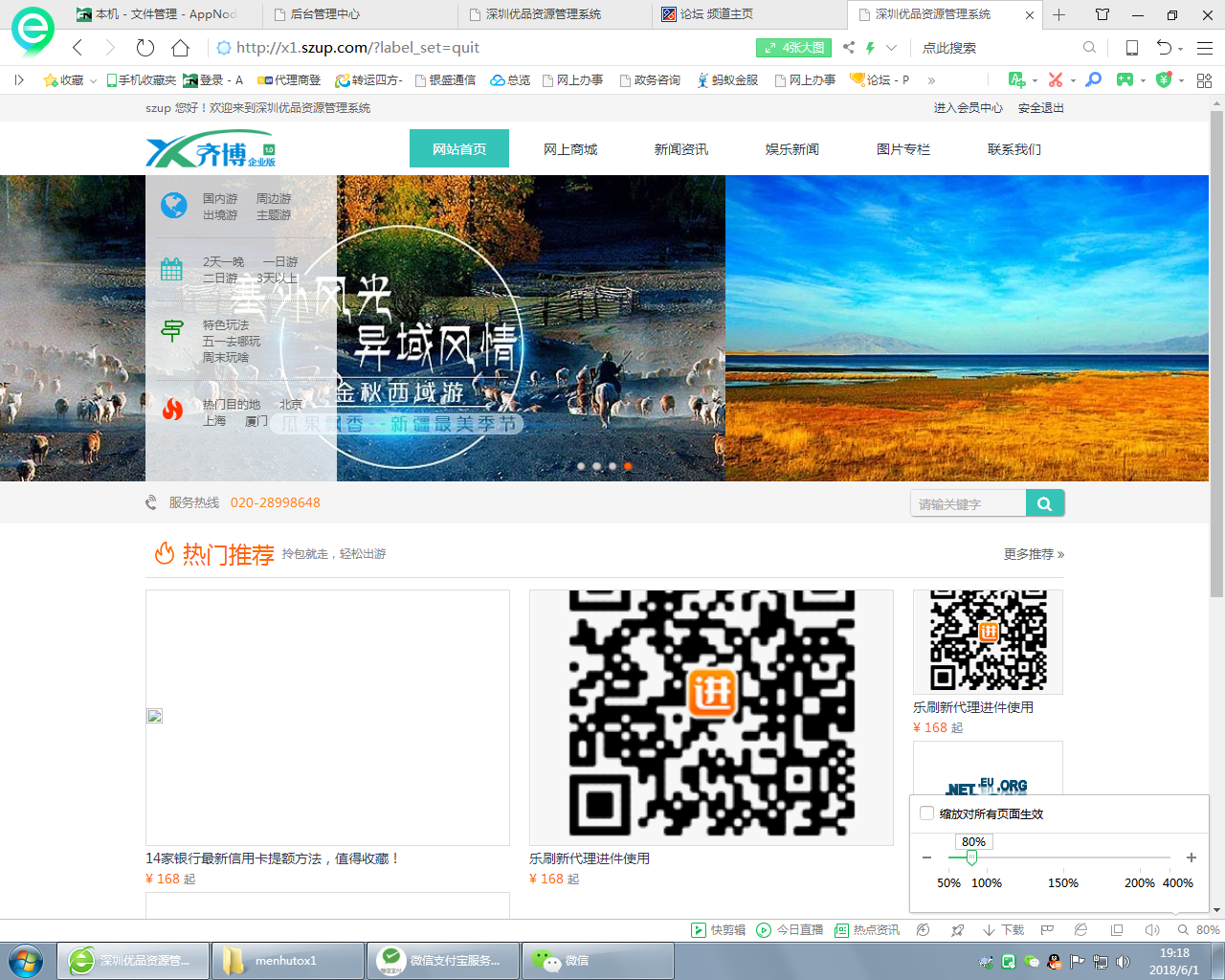The image size is (1225, 980).
Task: Open the 网上商城 nav menu item
Action: [x=570, y=149]
